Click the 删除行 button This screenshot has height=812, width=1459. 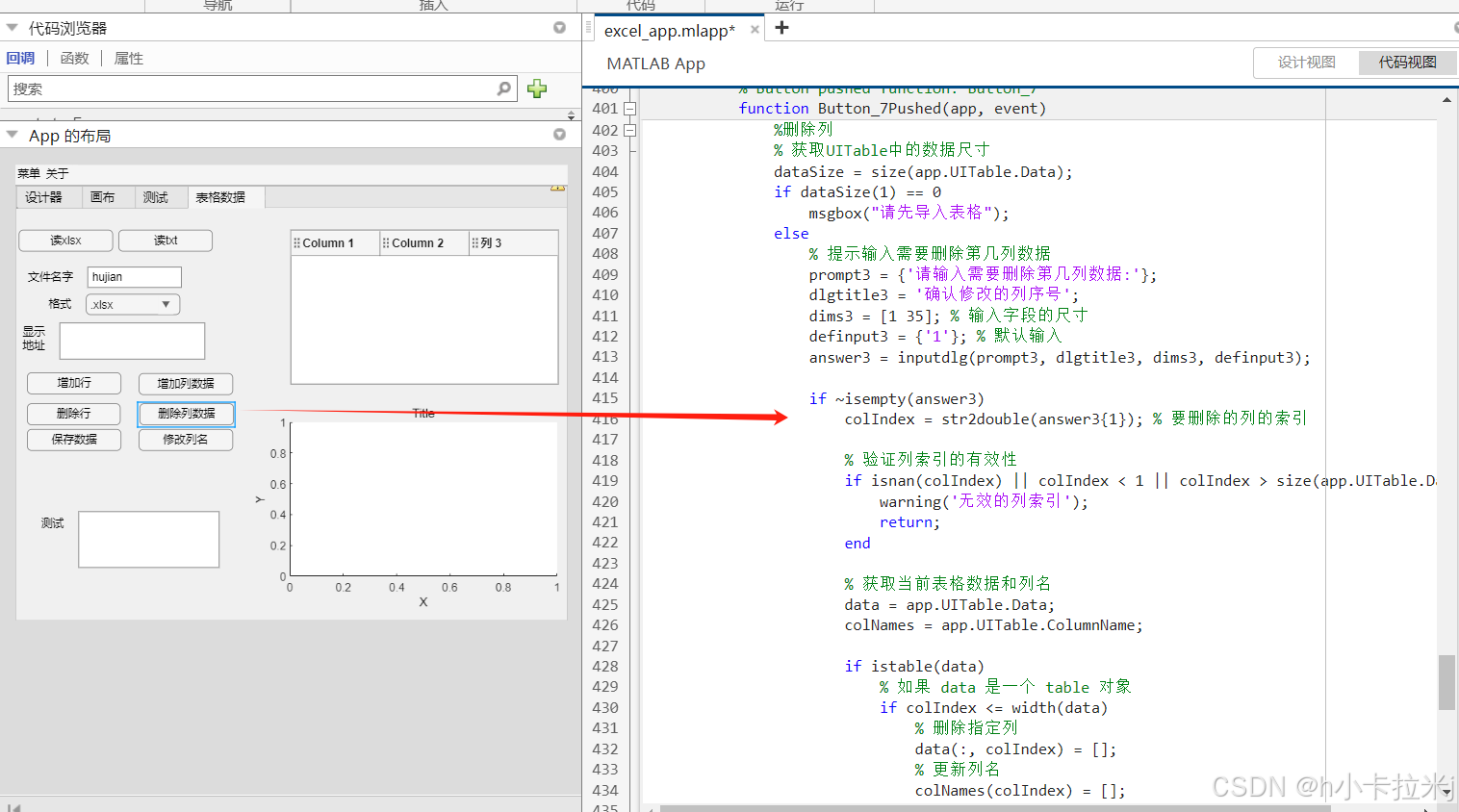tap(74, 414)
